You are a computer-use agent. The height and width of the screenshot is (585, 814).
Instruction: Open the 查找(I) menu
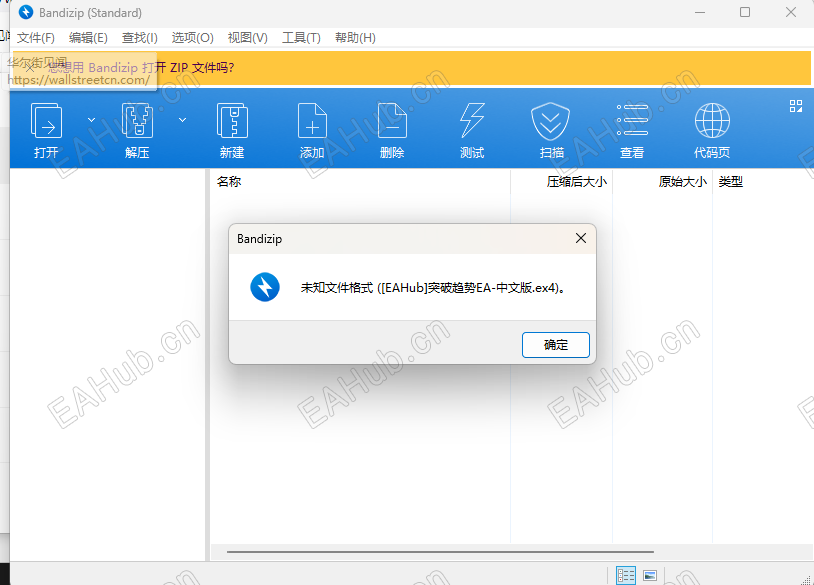(x=140, y=38)
